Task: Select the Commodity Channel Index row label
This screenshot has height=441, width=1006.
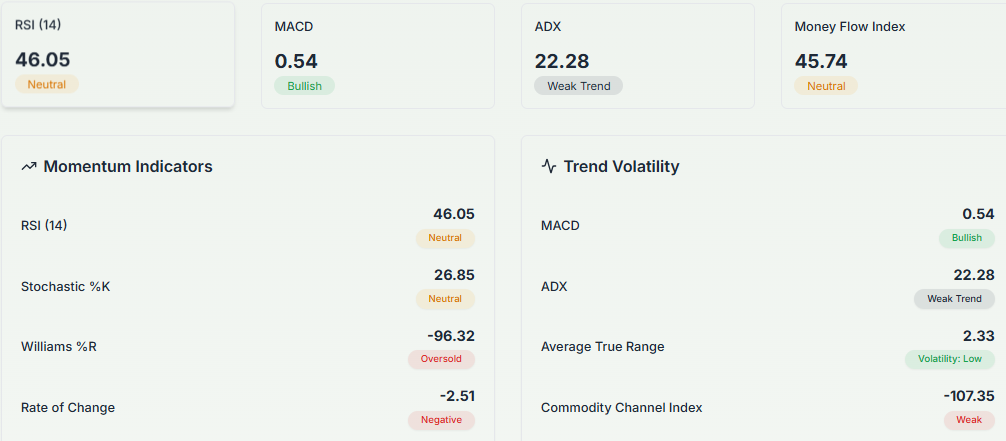Action: (621, 408)
